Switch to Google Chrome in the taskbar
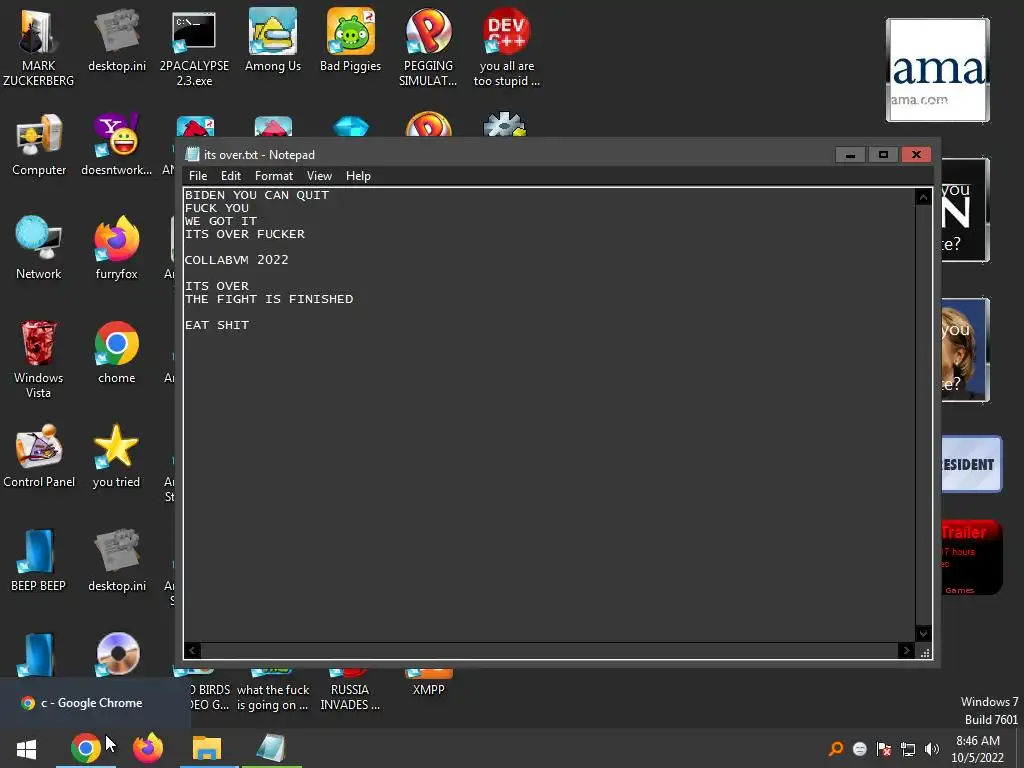The image size is (1024, 768). click(x=86, y=748)
